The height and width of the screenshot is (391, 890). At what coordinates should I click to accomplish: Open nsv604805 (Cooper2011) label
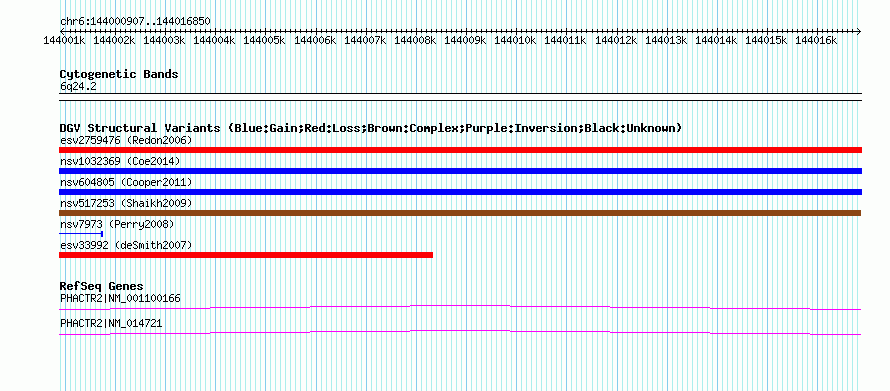(126, 182)
